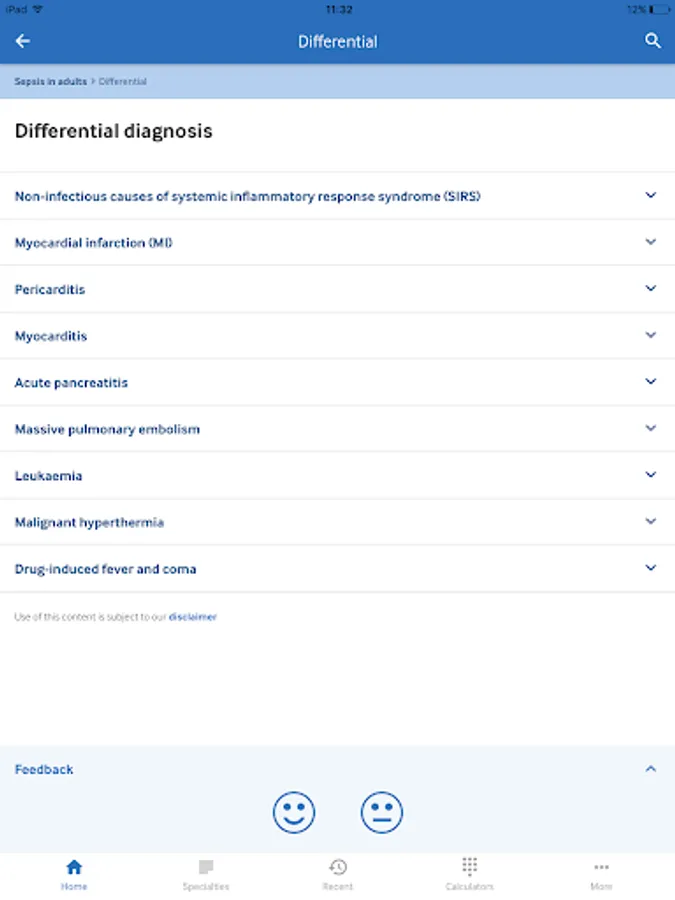Open search with magnifier icon
This screenshot has width=675, height=900.
[652, 41]
